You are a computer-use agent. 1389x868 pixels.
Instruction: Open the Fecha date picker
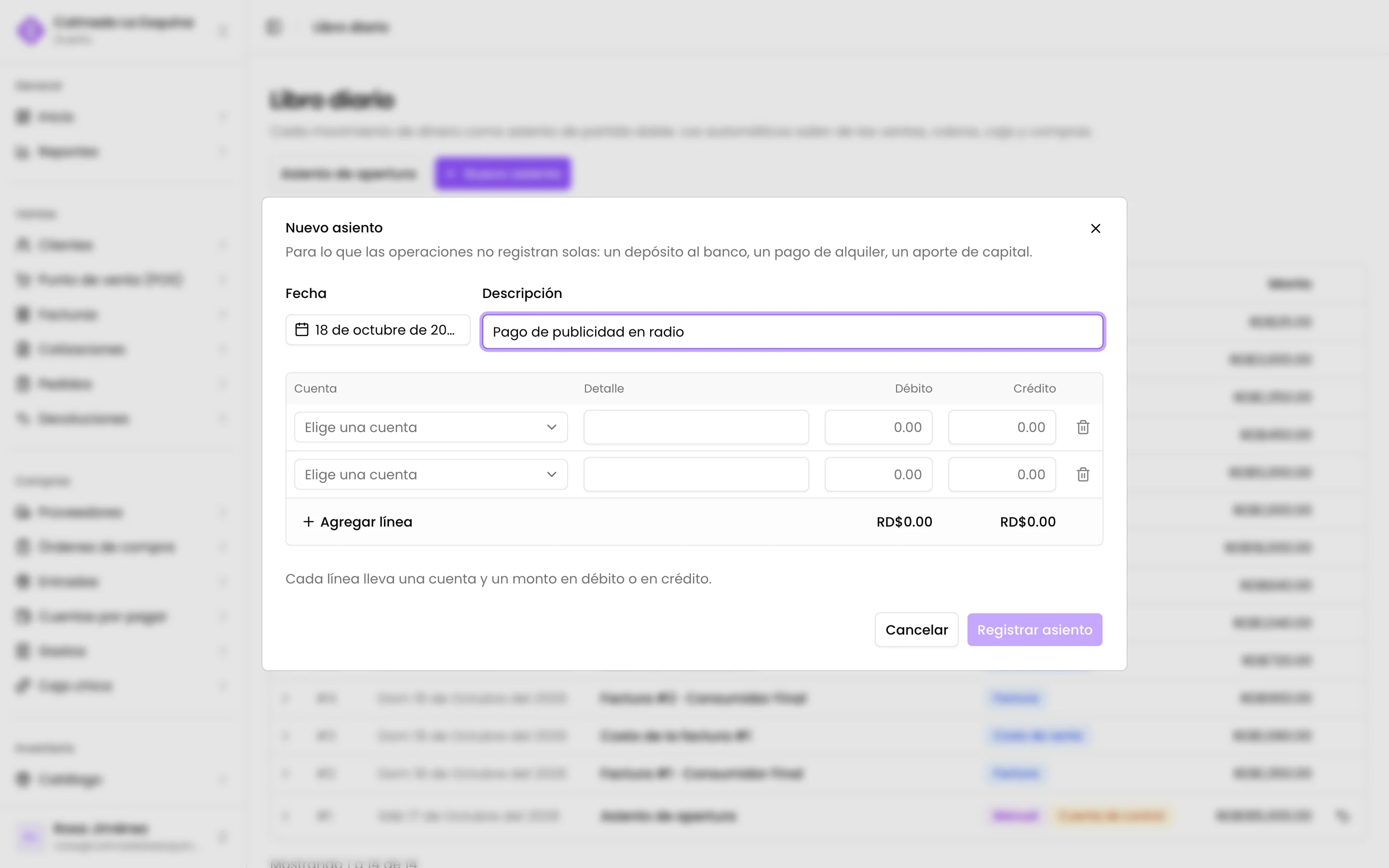[378, 329]
